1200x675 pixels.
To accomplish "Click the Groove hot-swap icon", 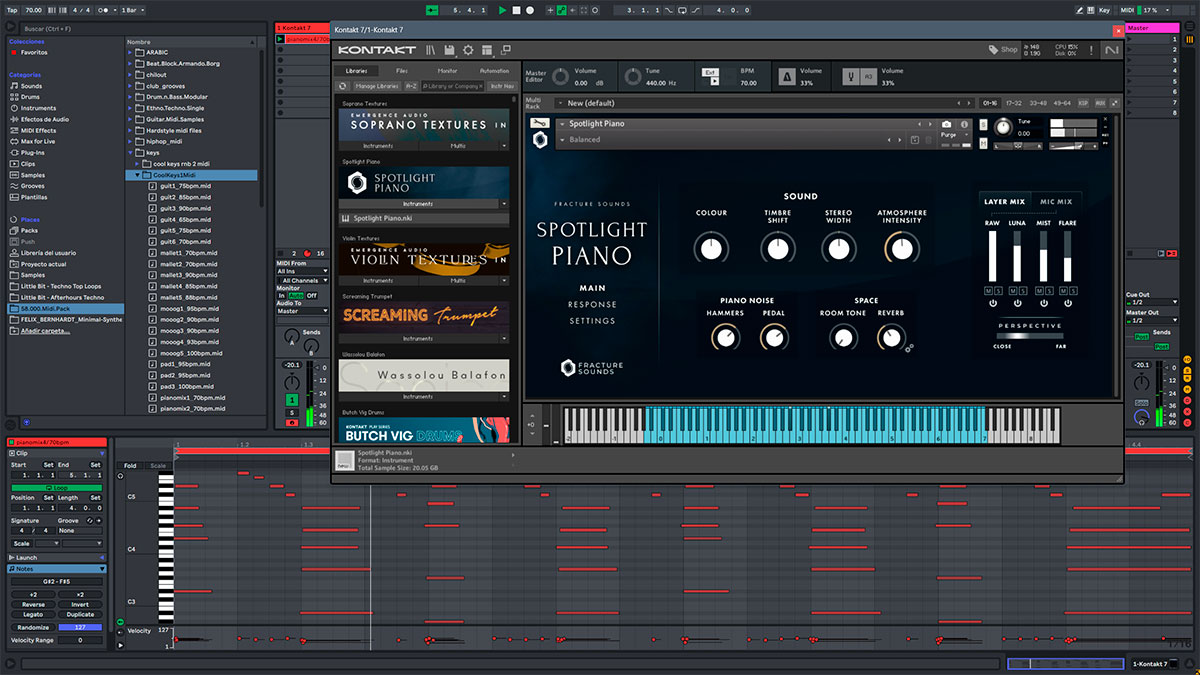I will point(89,521).
